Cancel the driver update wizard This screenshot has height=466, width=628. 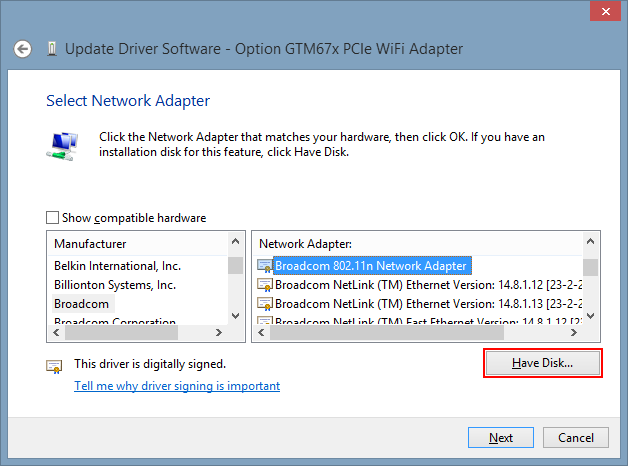576,438
